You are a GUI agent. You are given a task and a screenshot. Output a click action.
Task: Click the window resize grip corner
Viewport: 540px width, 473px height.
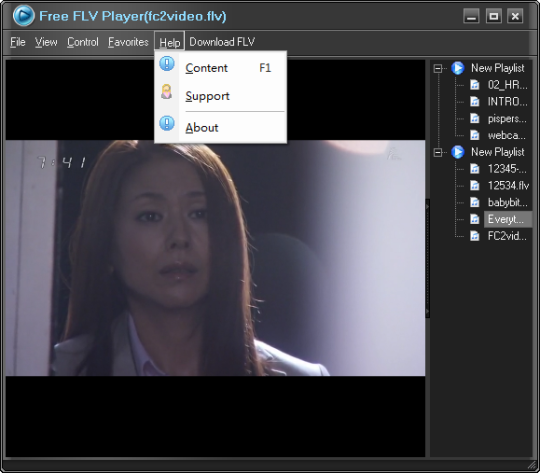532,465
